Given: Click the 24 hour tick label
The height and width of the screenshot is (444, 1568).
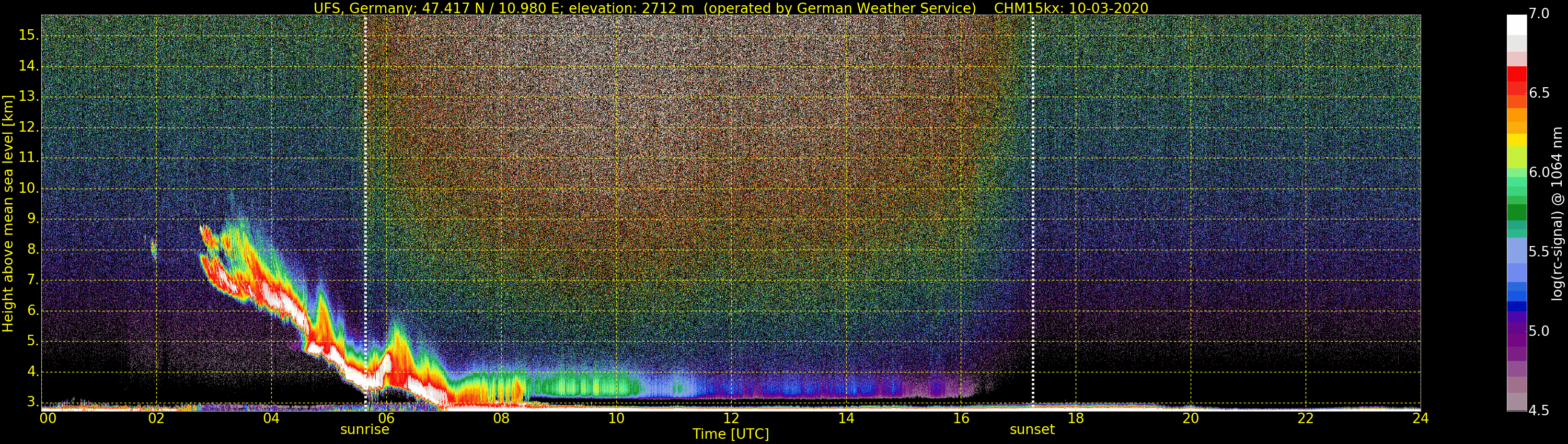Looking at the screenshot, I should 1420,418.
